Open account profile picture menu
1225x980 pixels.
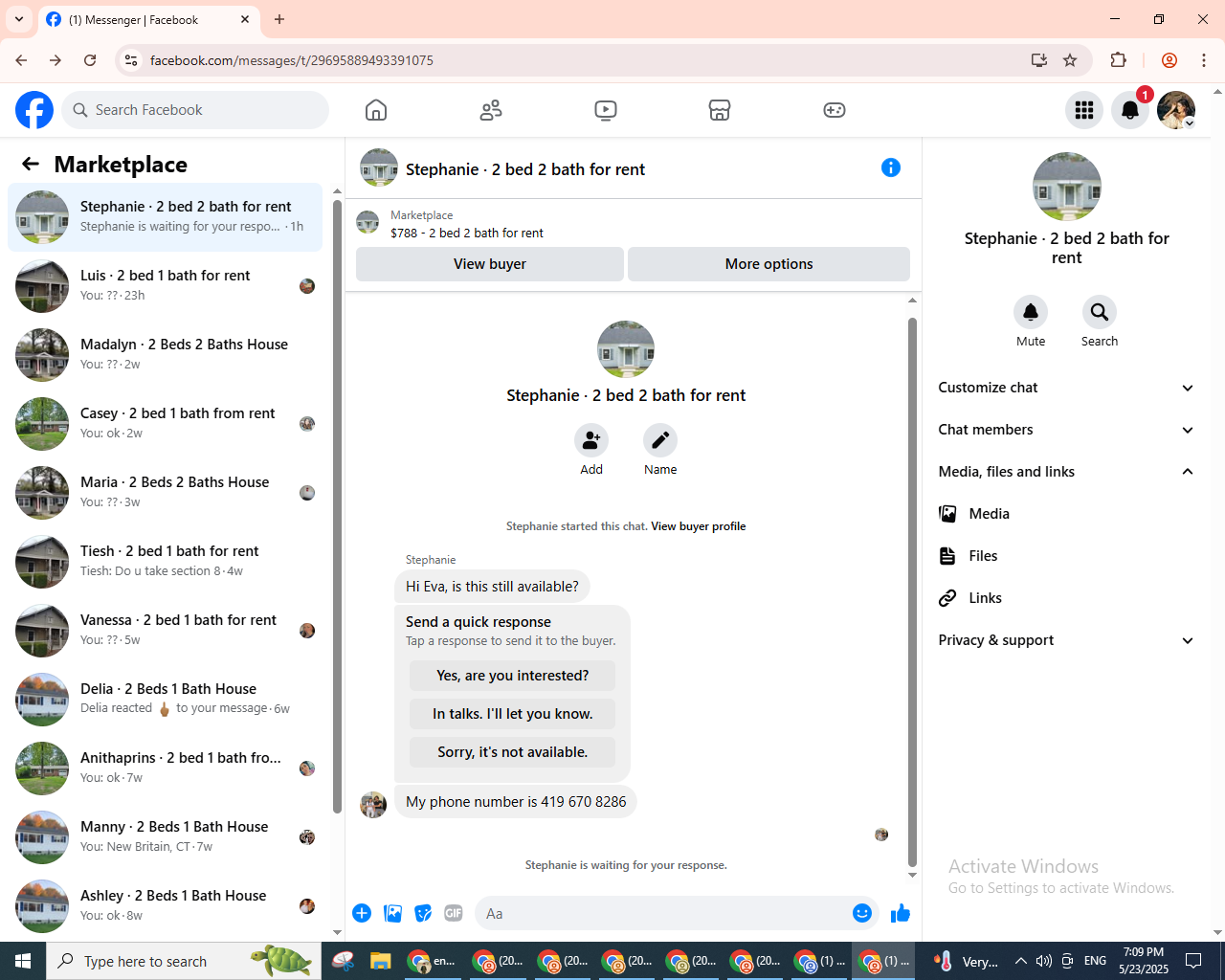point(1176,110)
